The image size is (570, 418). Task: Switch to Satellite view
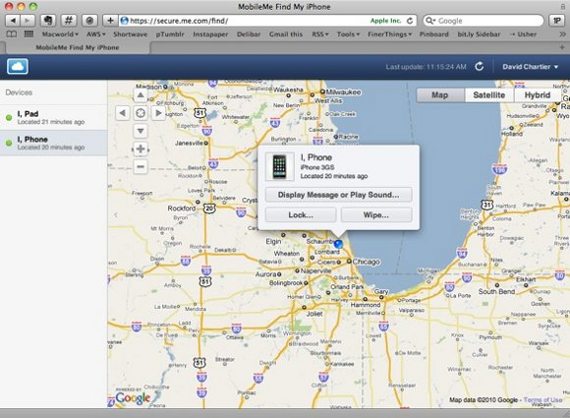(x=489, y=95)
